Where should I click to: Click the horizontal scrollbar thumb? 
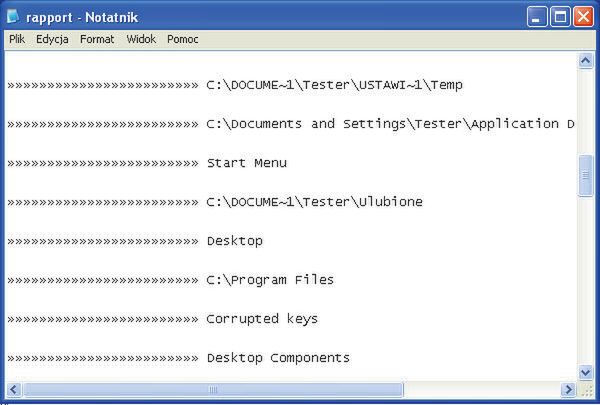click(212, 389)
